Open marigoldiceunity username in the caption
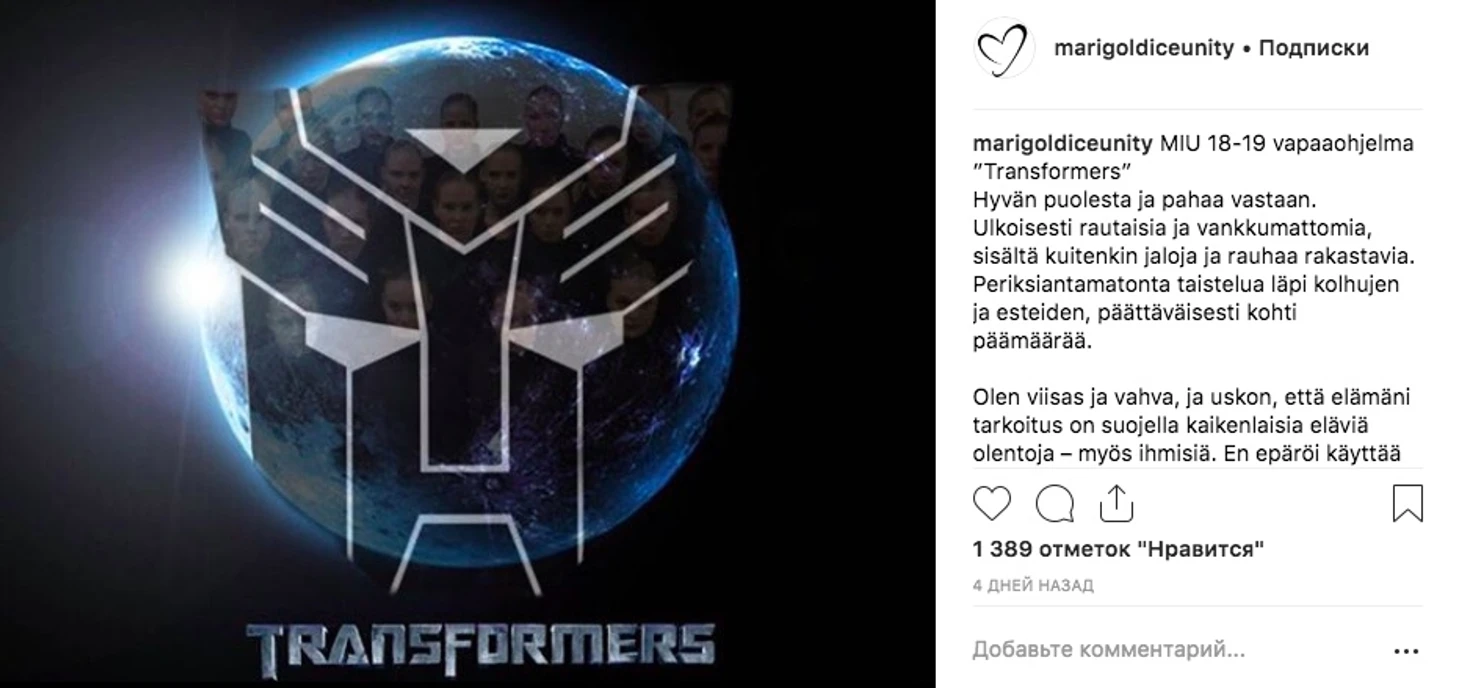The width and height of the screenshot is (1460, 688). pos(1062,143)
